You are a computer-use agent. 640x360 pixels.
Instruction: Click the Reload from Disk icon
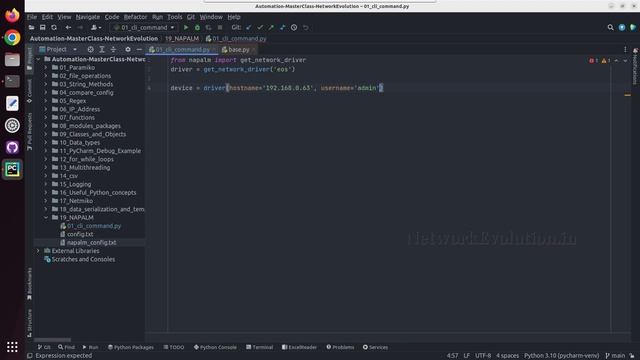54,27
